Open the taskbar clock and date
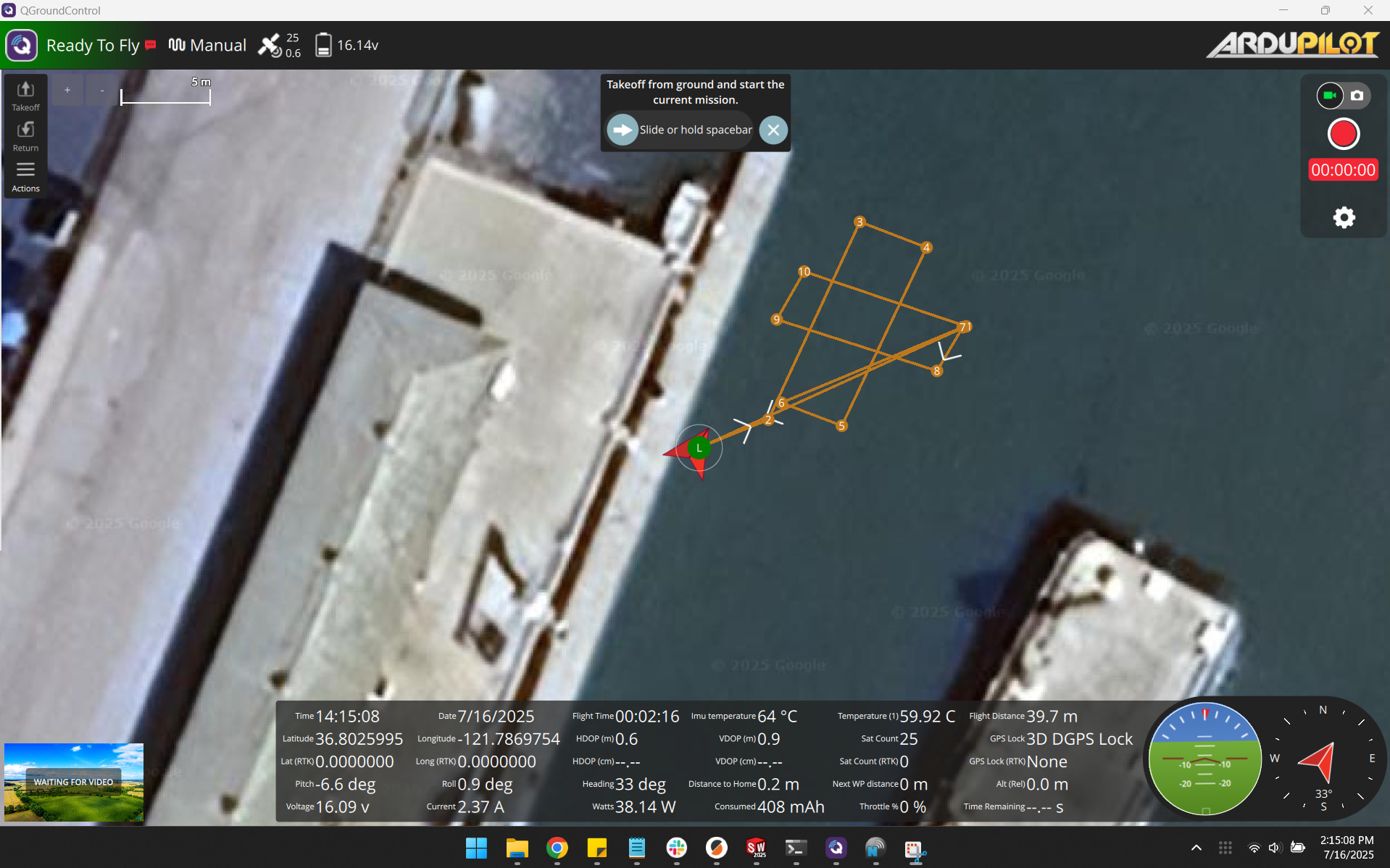Viewport: 1390px width, 868px height. [x=1347, y=848]
